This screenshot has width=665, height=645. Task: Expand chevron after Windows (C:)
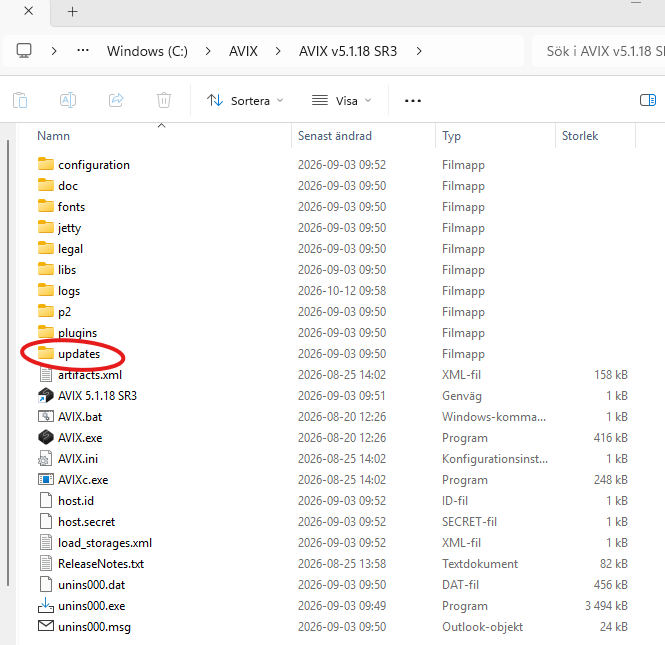tap(208, 51)
